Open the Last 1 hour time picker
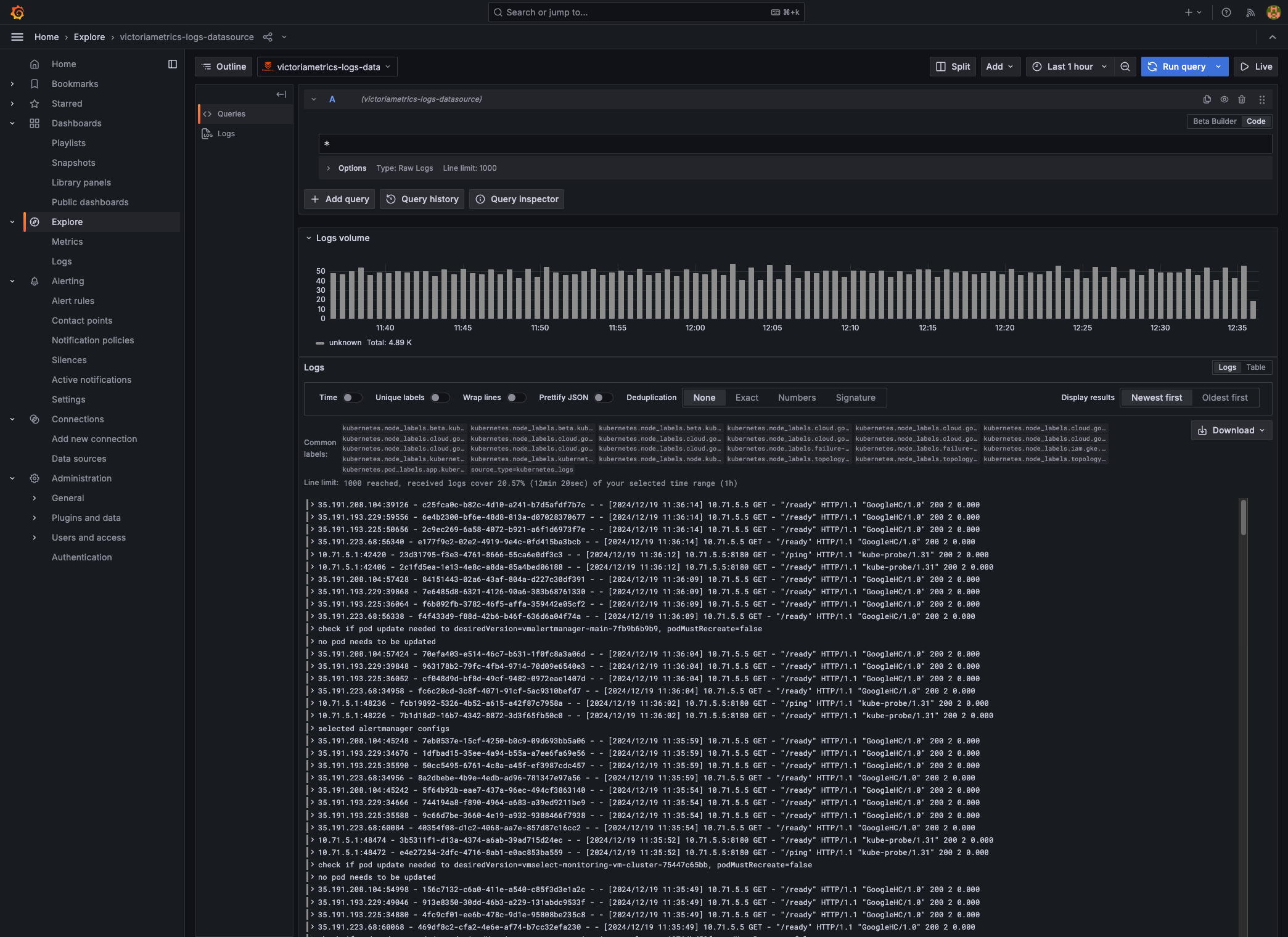The image size is (1288, 937). tap(1070, 67)
